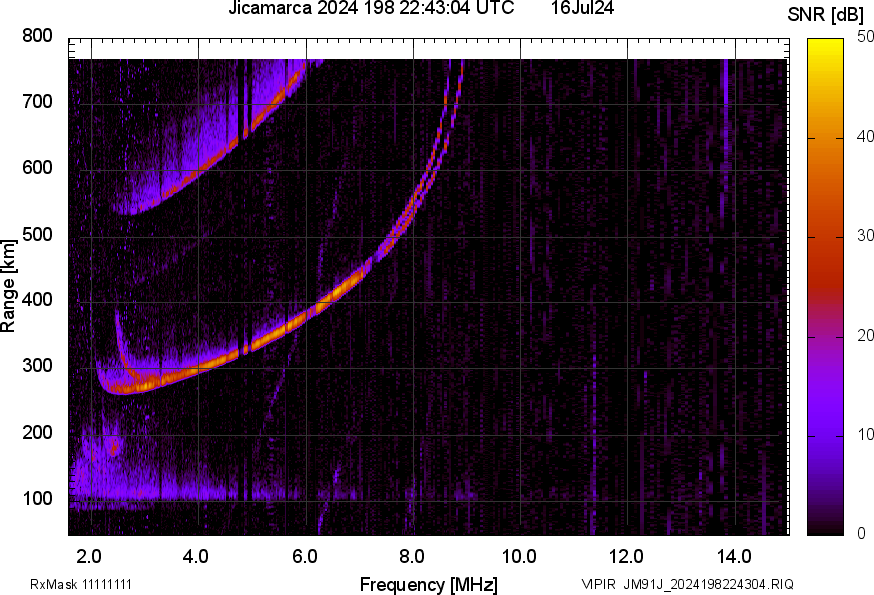The height and width of the screenshot is (595, 874).
Task: Click the title "Jicamarca 2024 198 22:43:04 UTC"
Action: click(x=371, y=8)
